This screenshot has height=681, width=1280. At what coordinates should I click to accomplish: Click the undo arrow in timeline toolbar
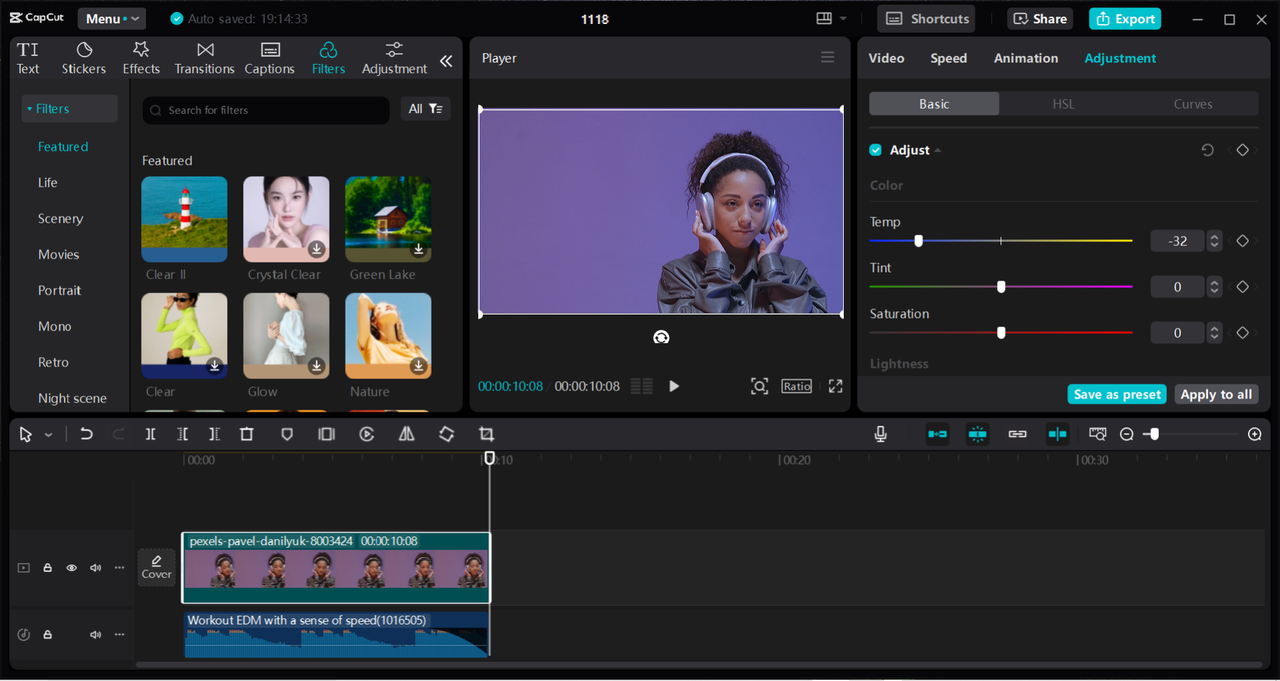[x=86, y=434]
